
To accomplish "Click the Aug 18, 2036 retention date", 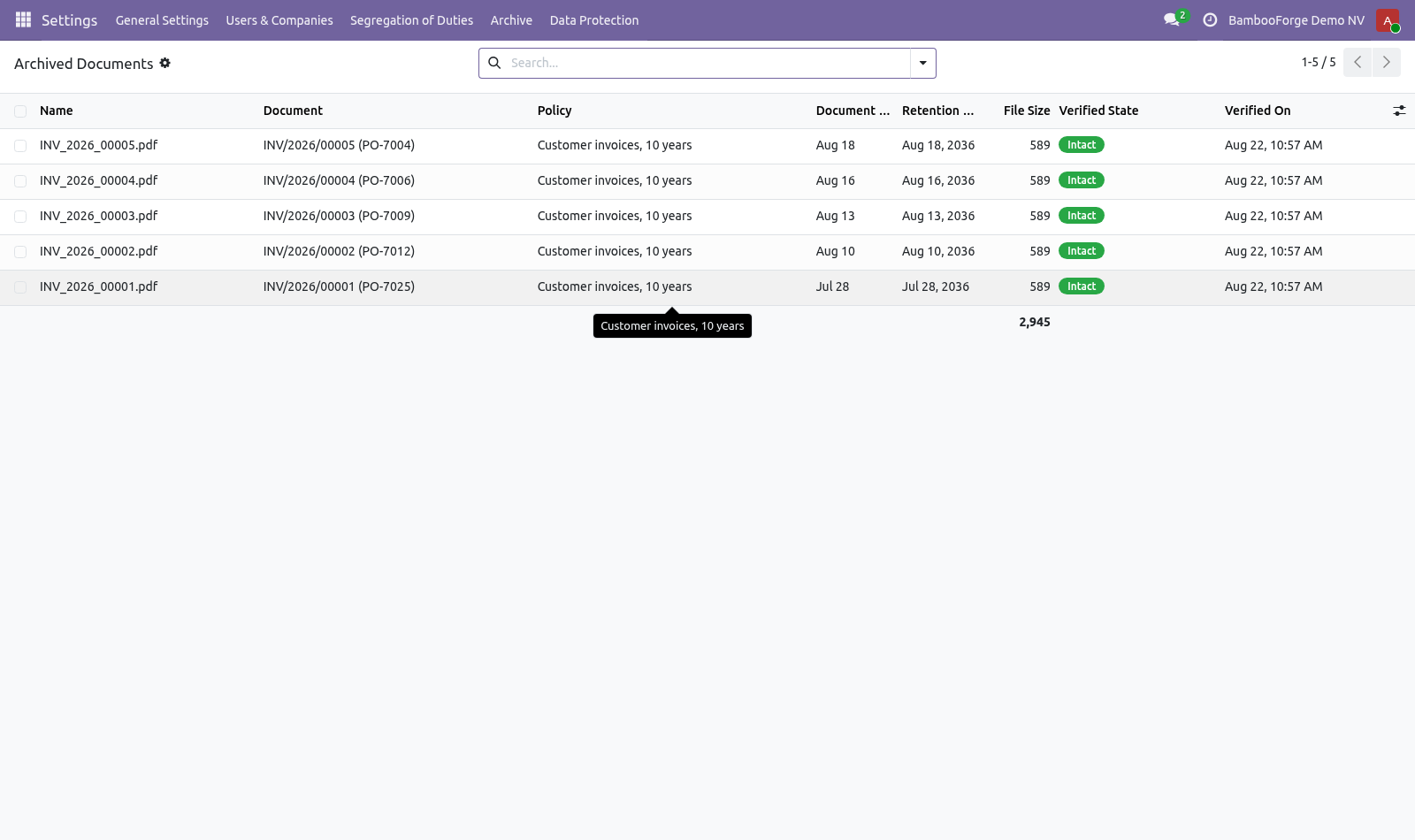I will (x=938, y=145).
